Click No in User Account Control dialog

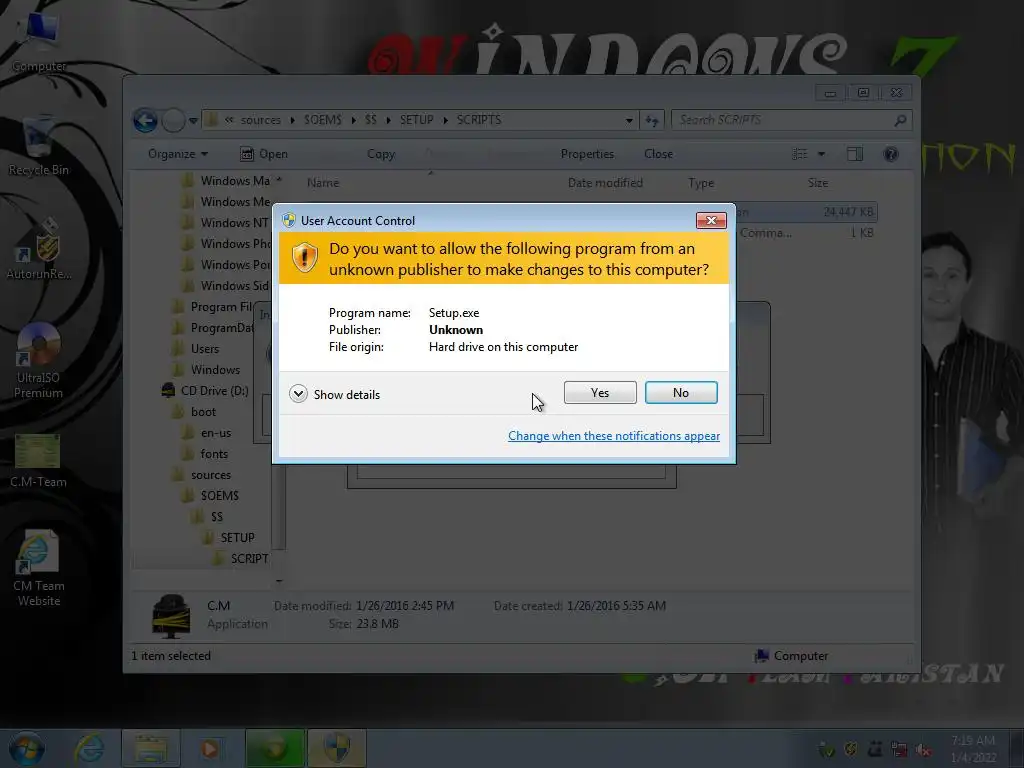tap(680, 392)
